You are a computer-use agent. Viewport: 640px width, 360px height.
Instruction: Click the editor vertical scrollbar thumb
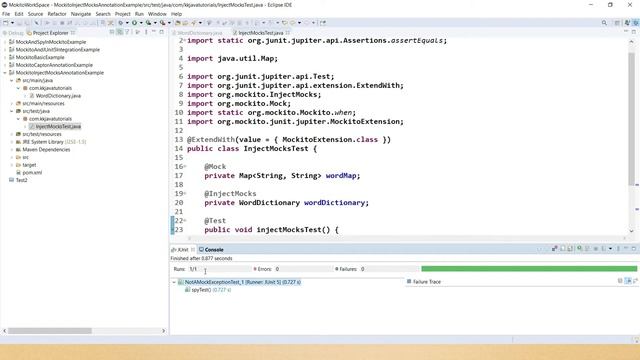(x=631, y=118)
